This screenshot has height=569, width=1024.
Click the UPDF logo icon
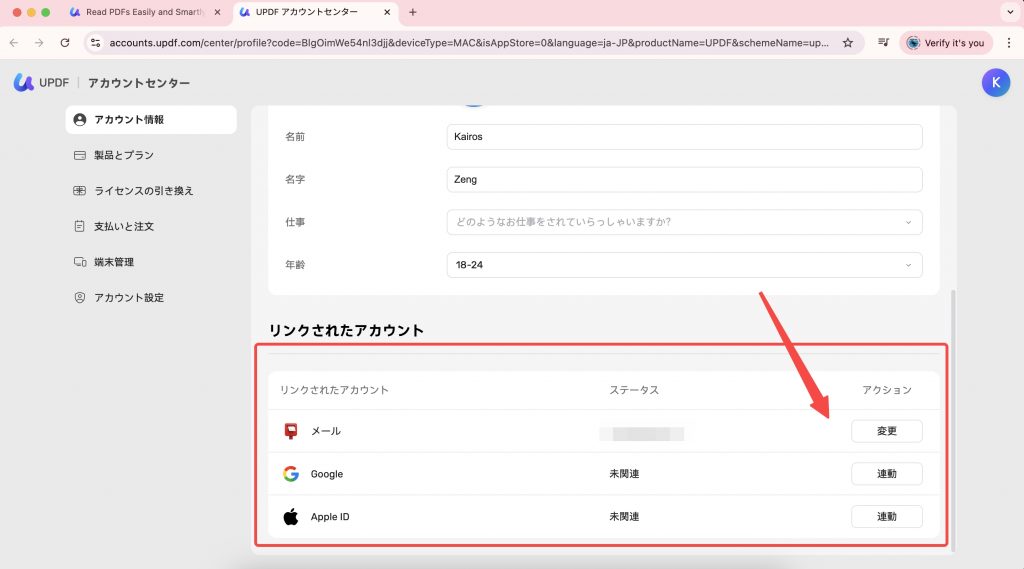pyautogui.click(x=24, y=82)
